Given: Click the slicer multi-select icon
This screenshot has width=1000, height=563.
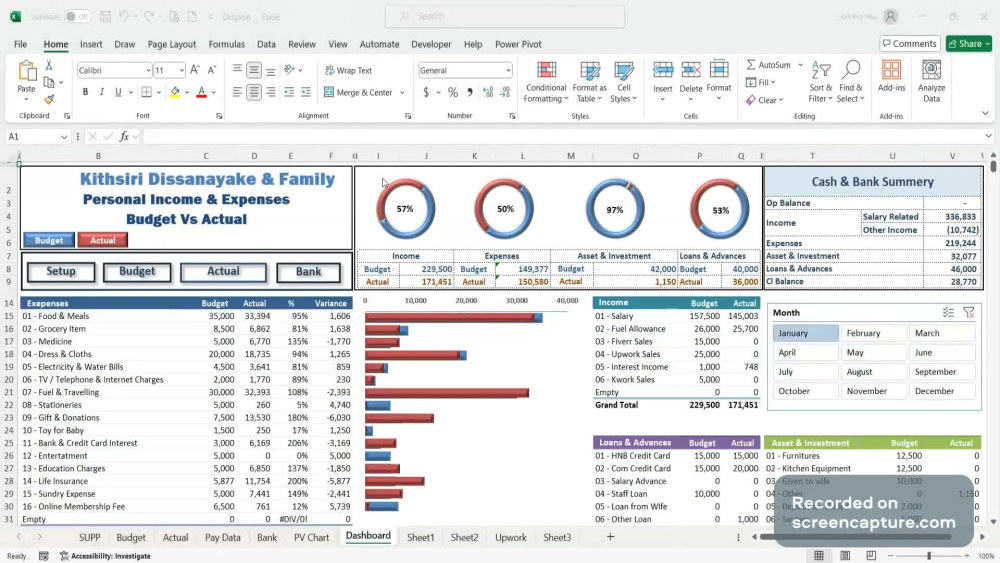Looking at the screenshot, I should 948,312.
